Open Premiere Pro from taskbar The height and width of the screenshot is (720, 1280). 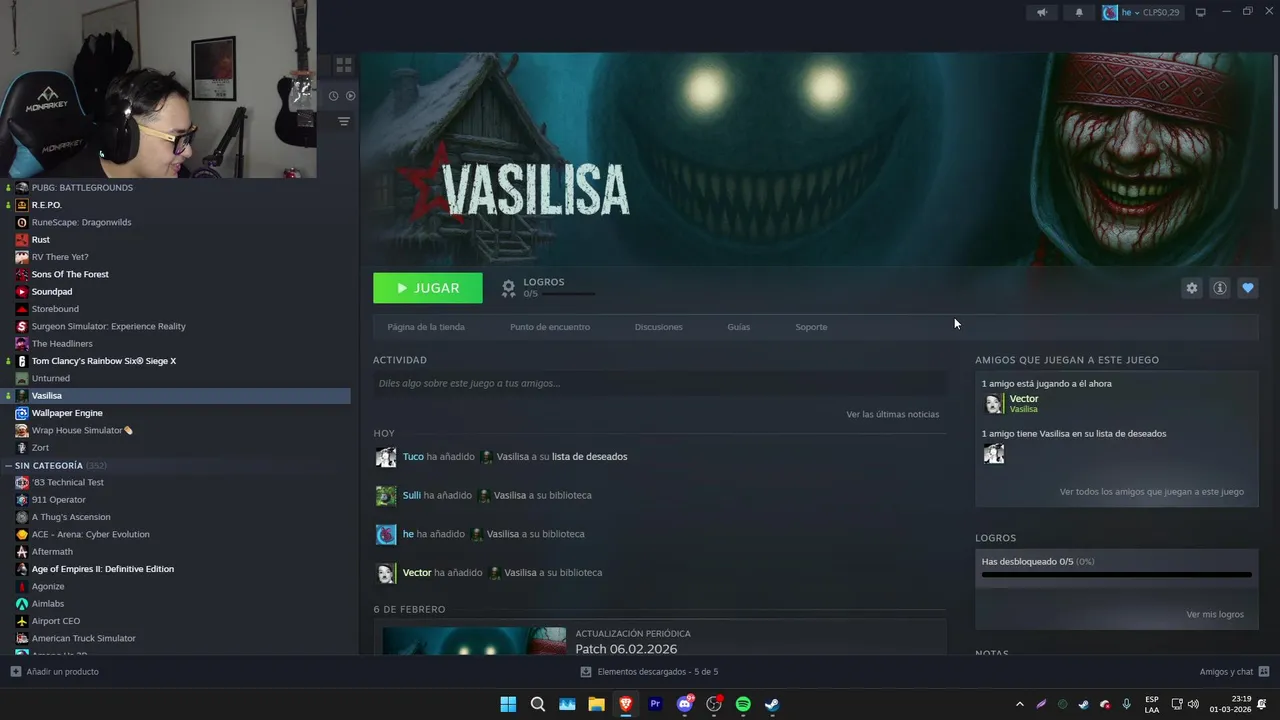(655, 704)
